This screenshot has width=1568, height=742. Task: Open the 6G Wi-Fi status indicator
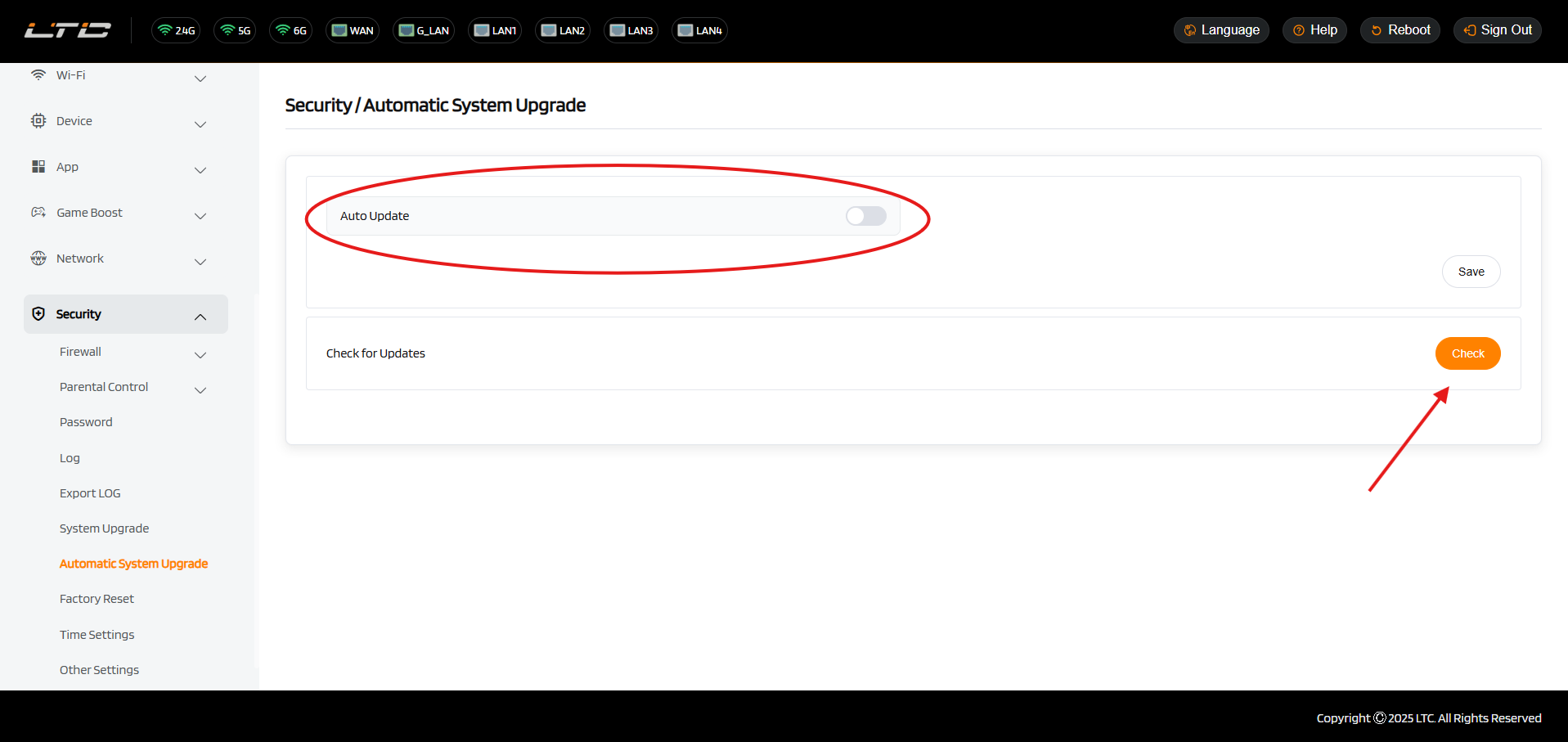[x=290, y=30]
